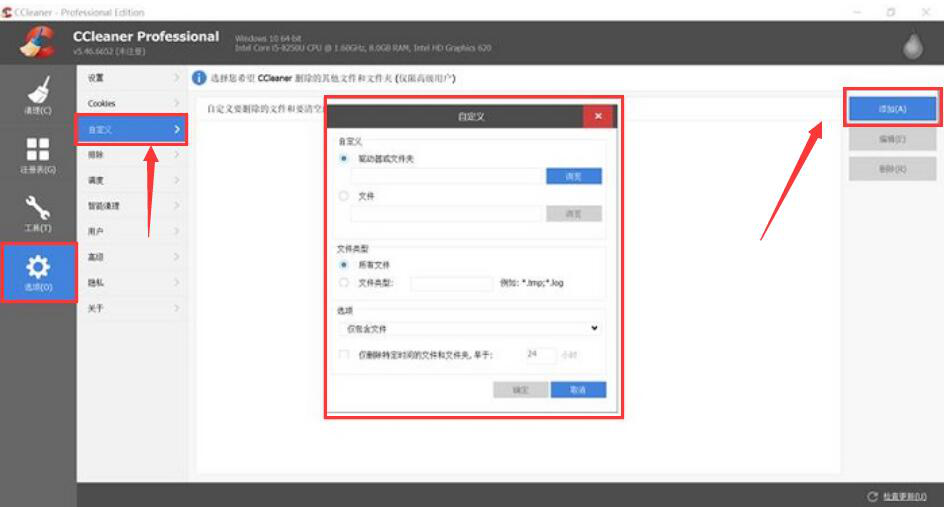Open the 调度 options page

131,180
